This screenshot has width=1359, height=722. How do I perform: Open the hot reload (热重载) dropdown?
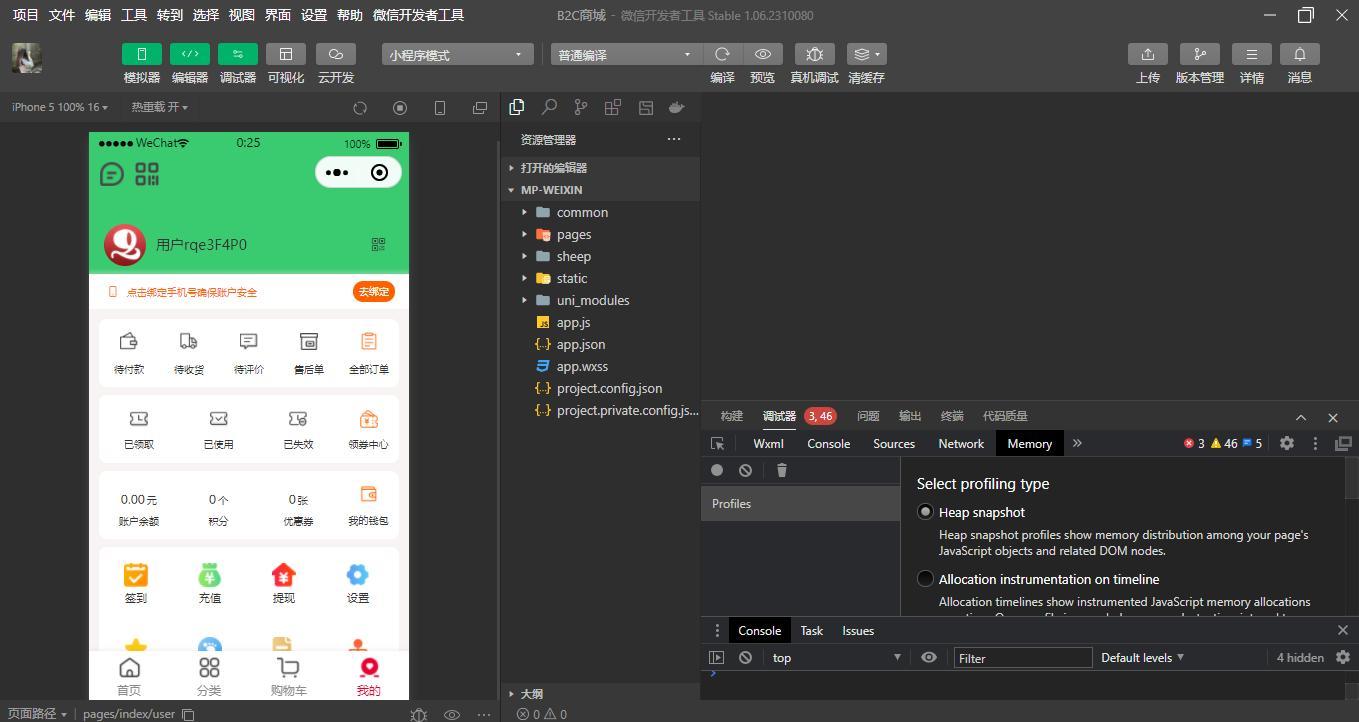point(159,107)
